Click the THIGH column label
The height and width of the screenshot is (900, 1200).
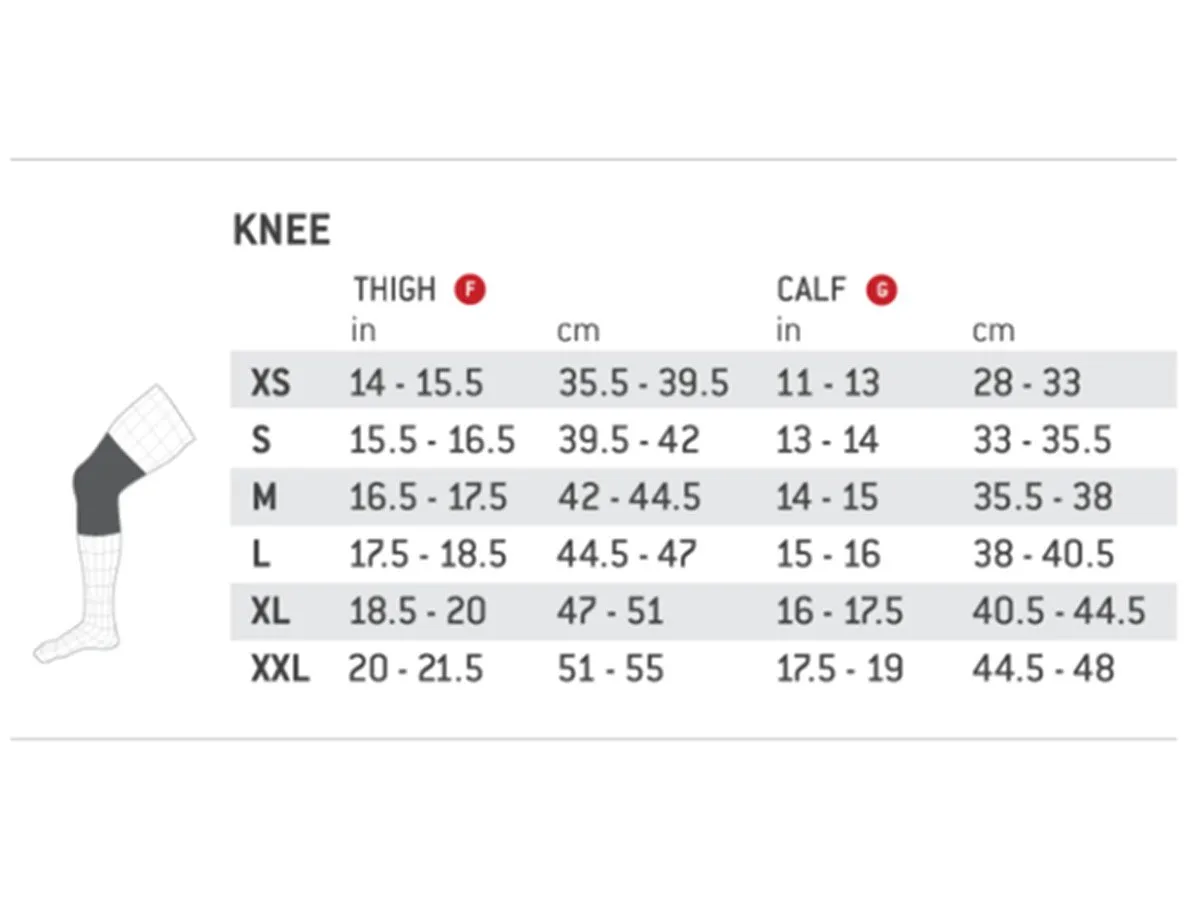tap(395, 290)
